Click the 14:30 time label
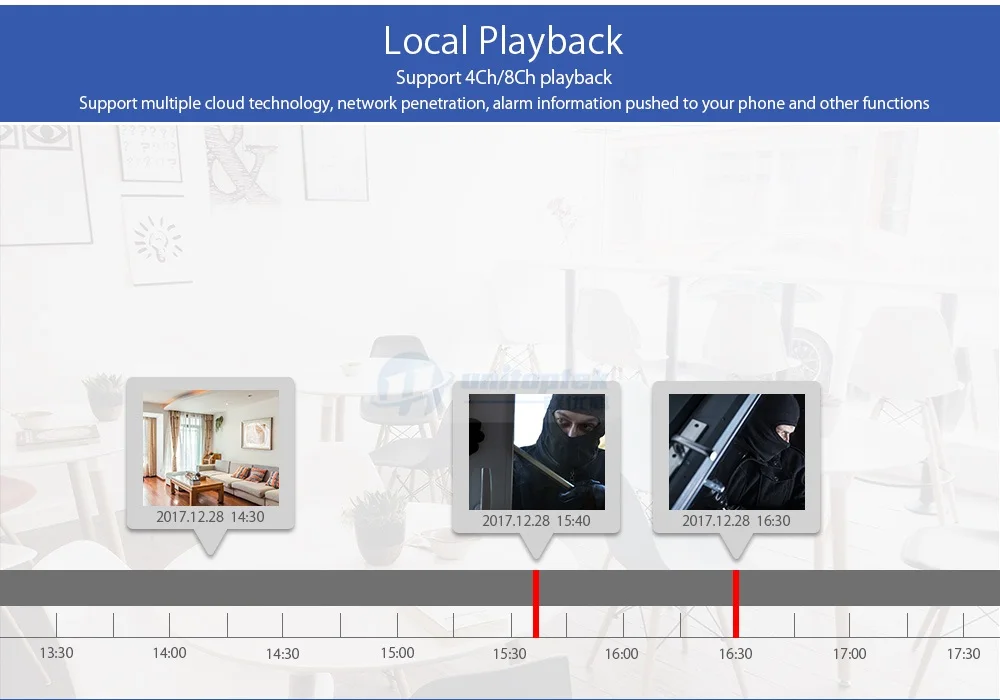The image size is (1000, 700). [283, 653]
